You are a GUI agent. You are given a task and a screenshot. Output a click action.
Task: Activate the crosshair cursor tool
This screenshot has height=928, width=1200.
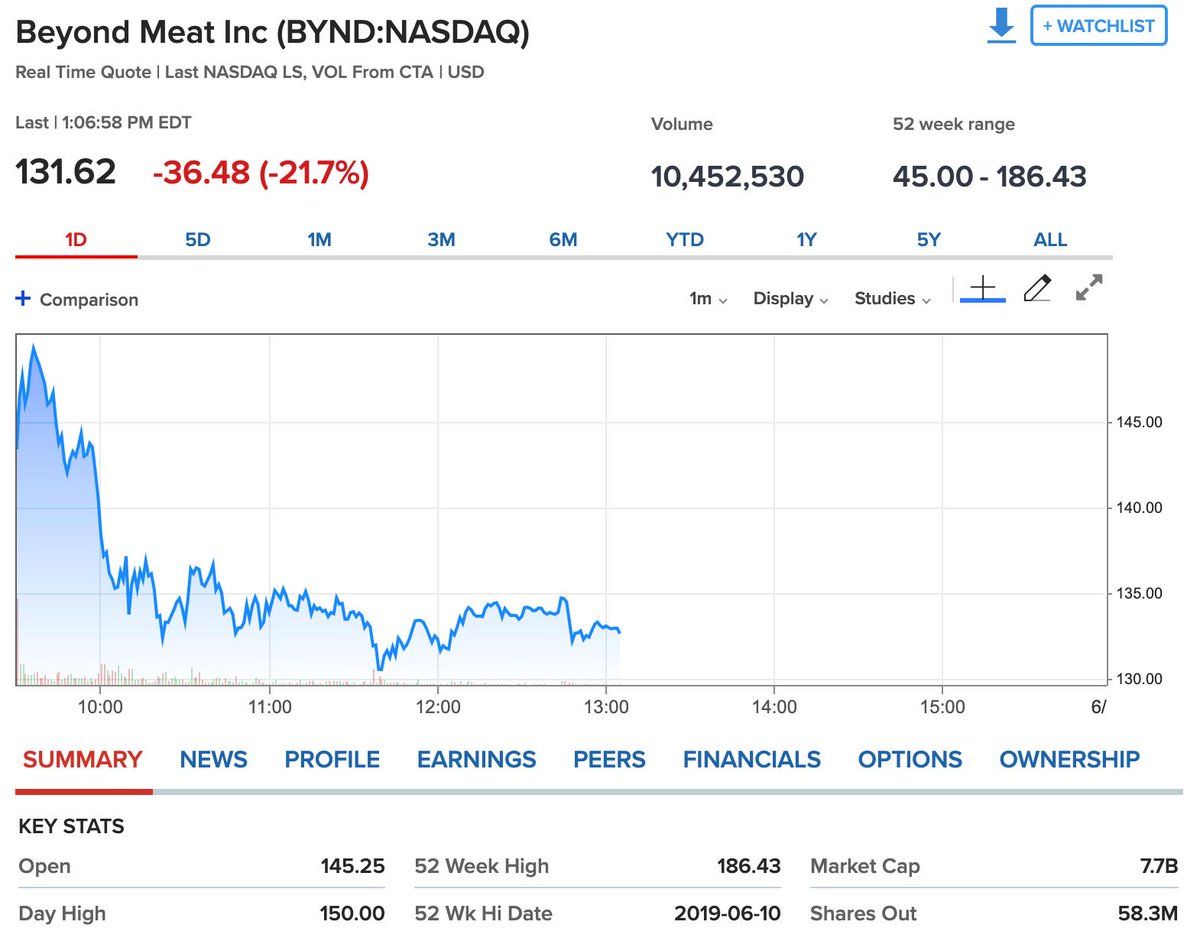(983, 289)
